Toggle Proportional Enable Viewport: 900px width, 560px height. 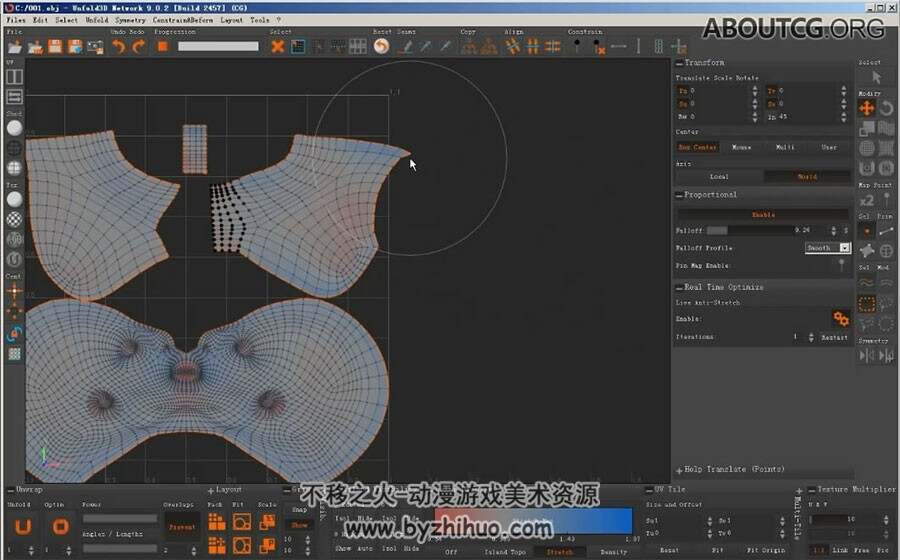pos(763,215)
